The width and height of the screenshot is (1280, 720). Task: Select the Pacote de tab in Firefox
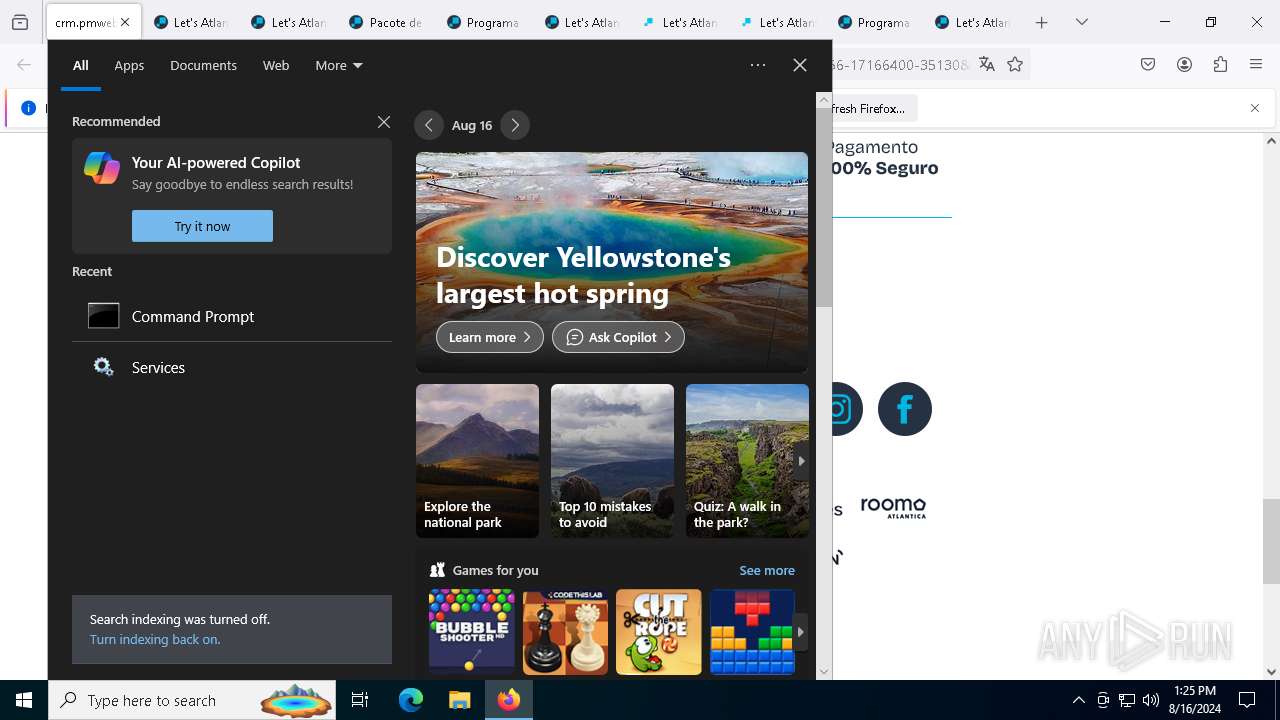(x=386, y=22)
